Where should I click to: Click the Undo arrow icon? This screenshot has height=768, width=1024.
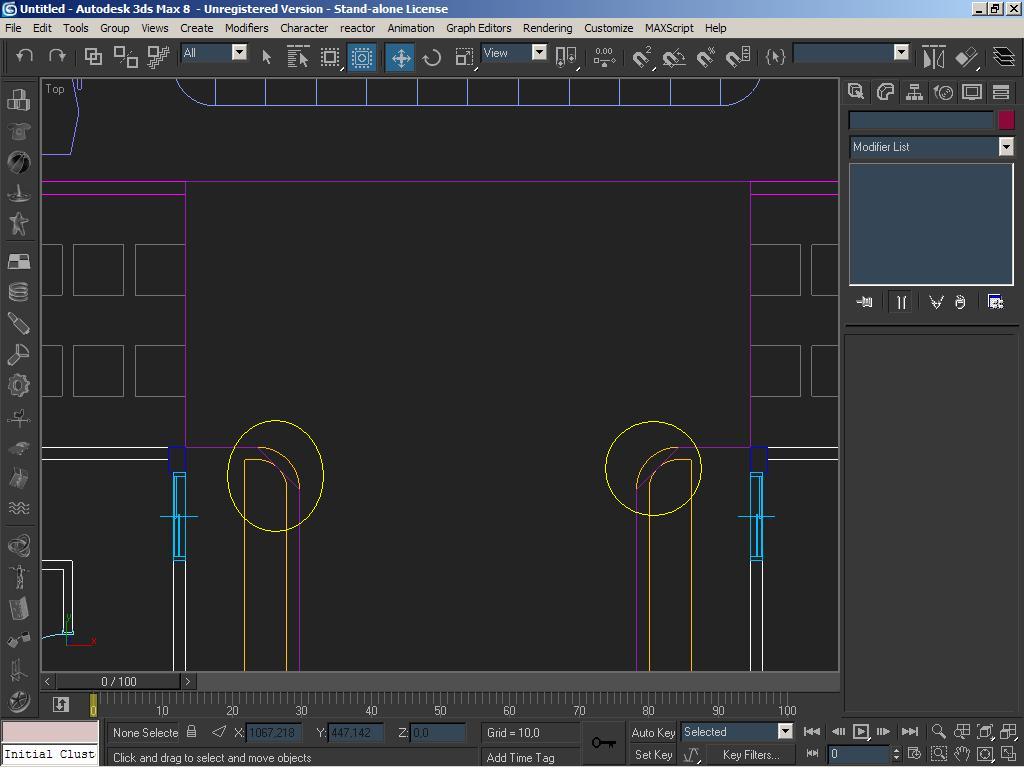pos(25,57)
